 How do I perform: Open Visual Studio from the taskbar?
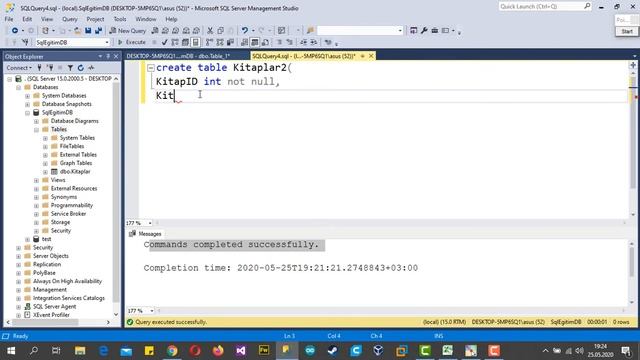tap(241, 351)
